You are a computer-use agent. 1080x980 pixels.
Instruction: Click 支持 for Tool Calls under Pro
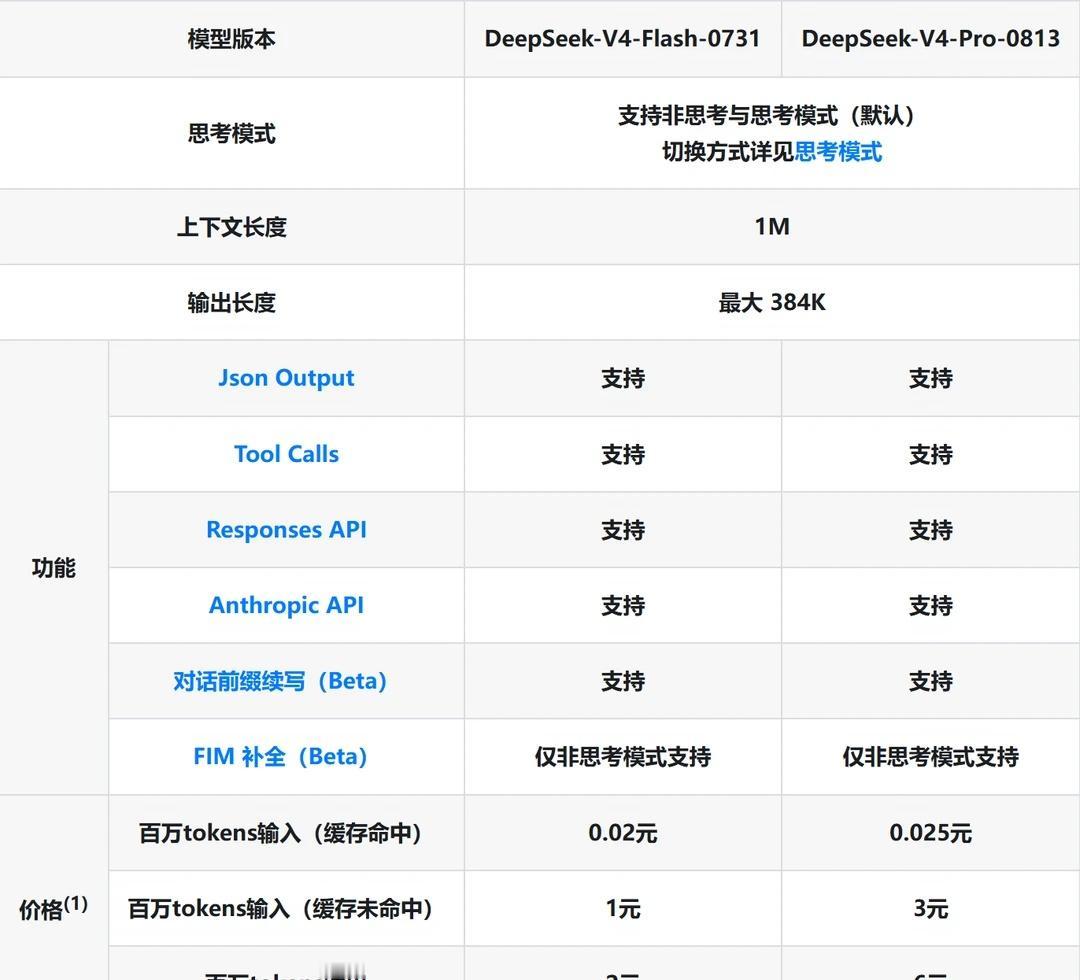931,454
